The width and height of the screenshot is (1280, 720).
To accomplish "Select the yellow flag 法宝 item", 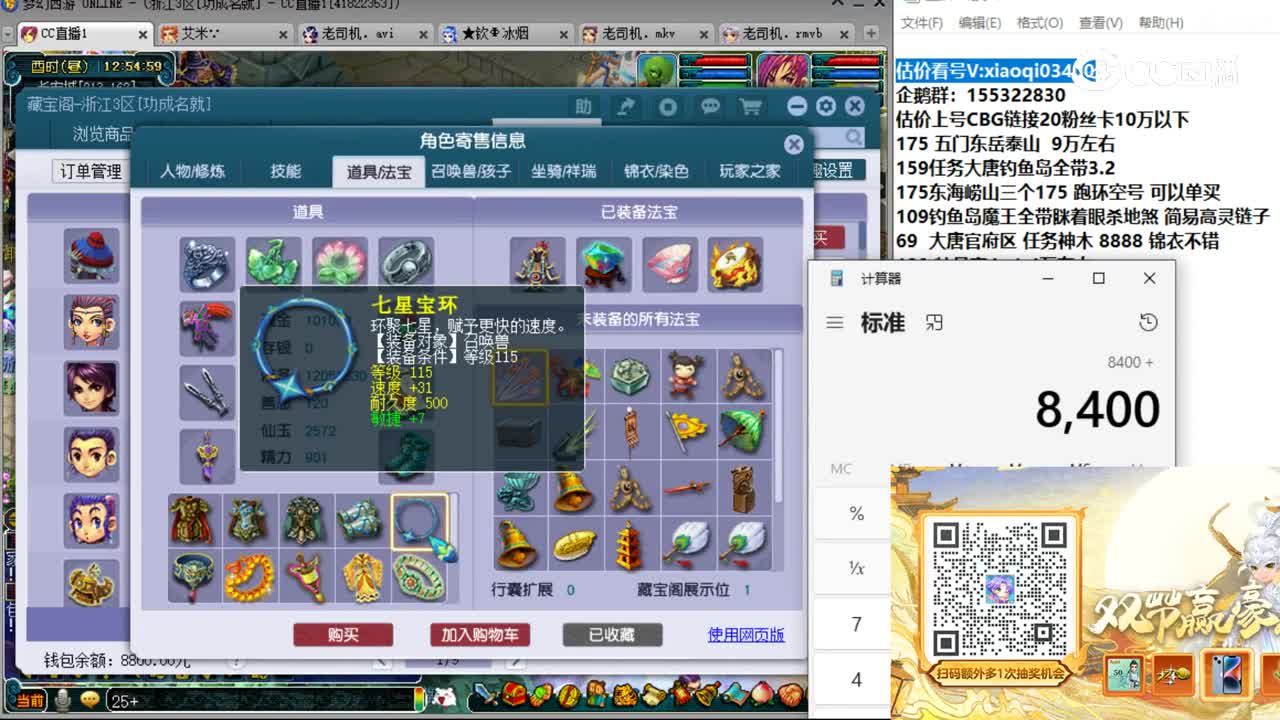I will 687,432.
